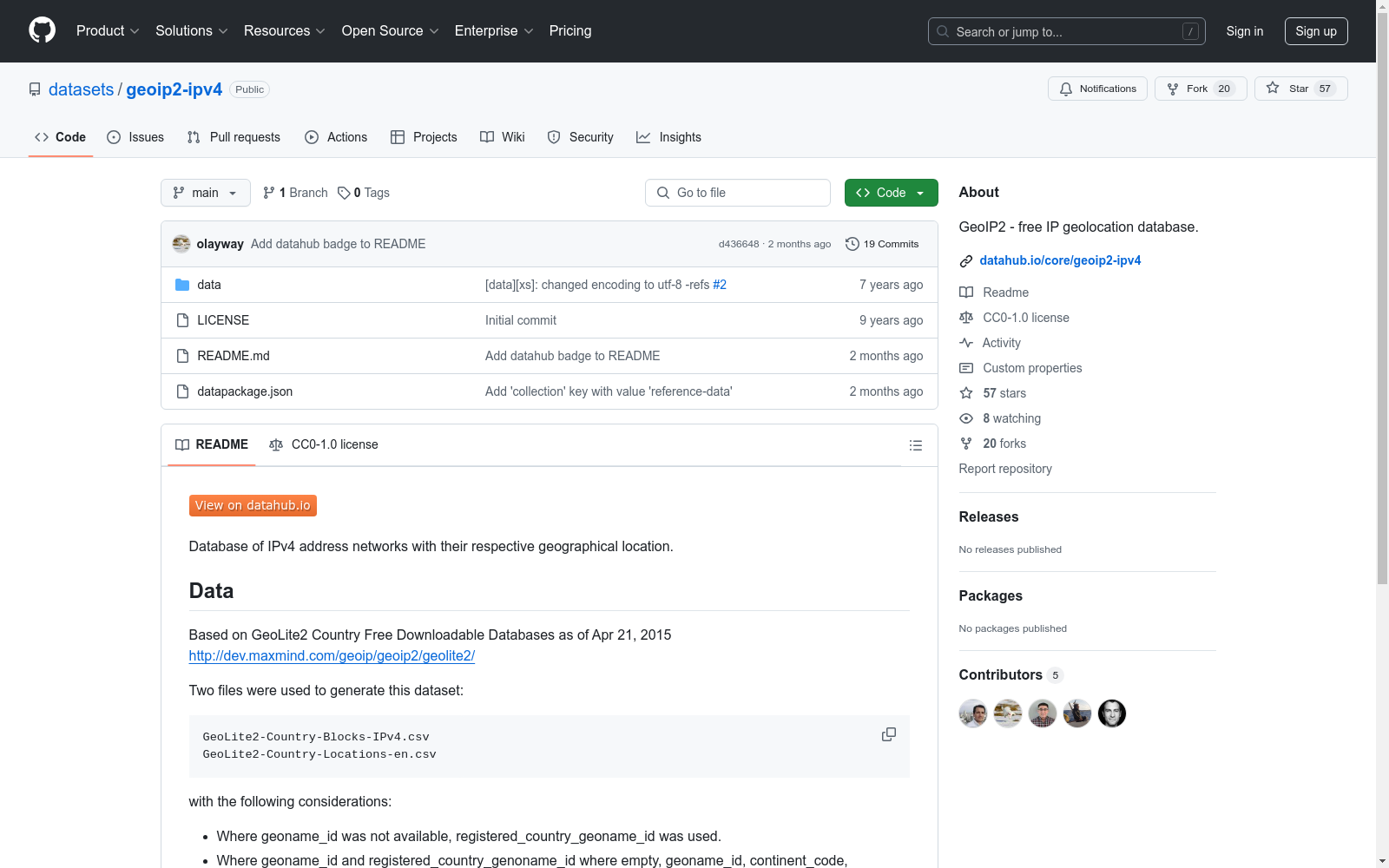
Task: Open the Pull requests tab
Action: [x=234, y=137]
